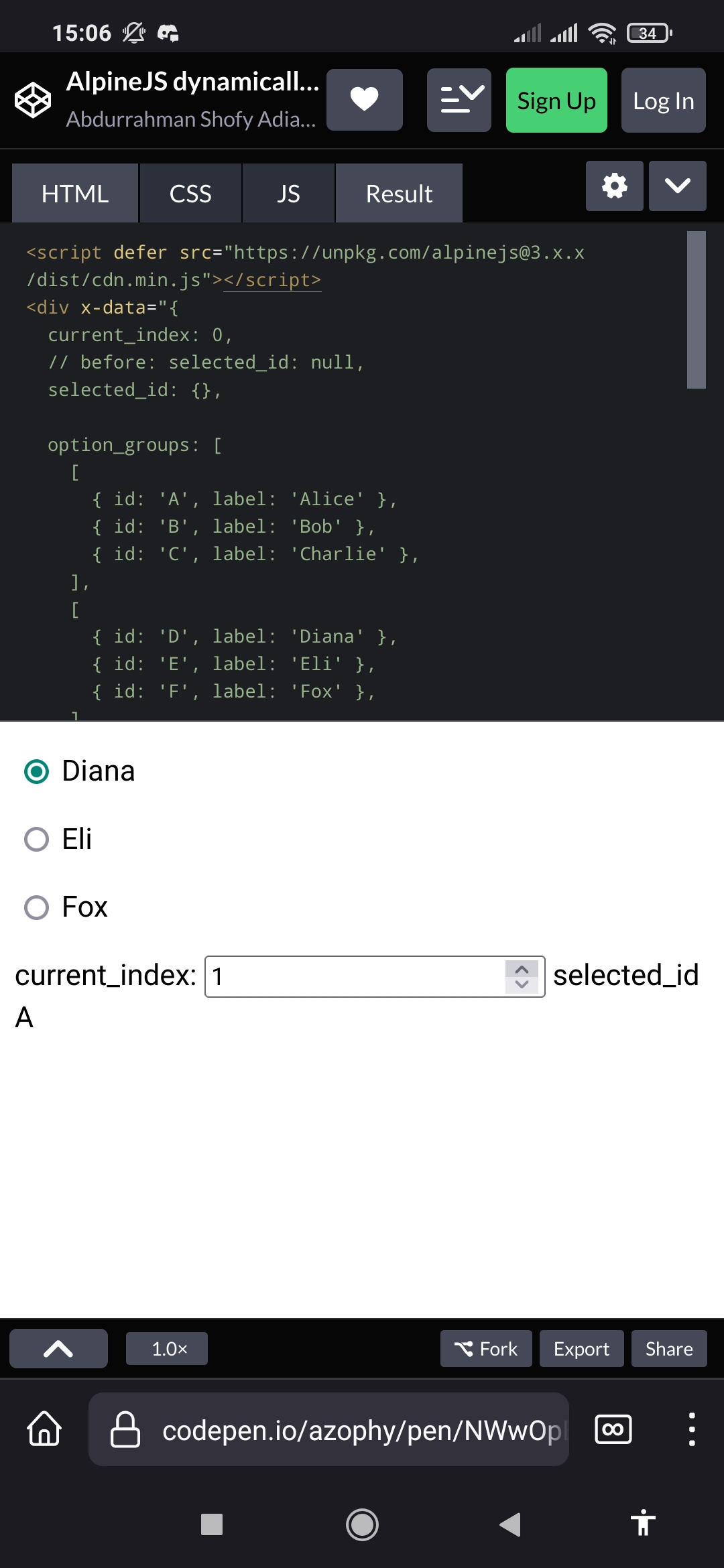Heart this pen to favorite it
The image size is (724, 1568).
click(x=365, y=100)
